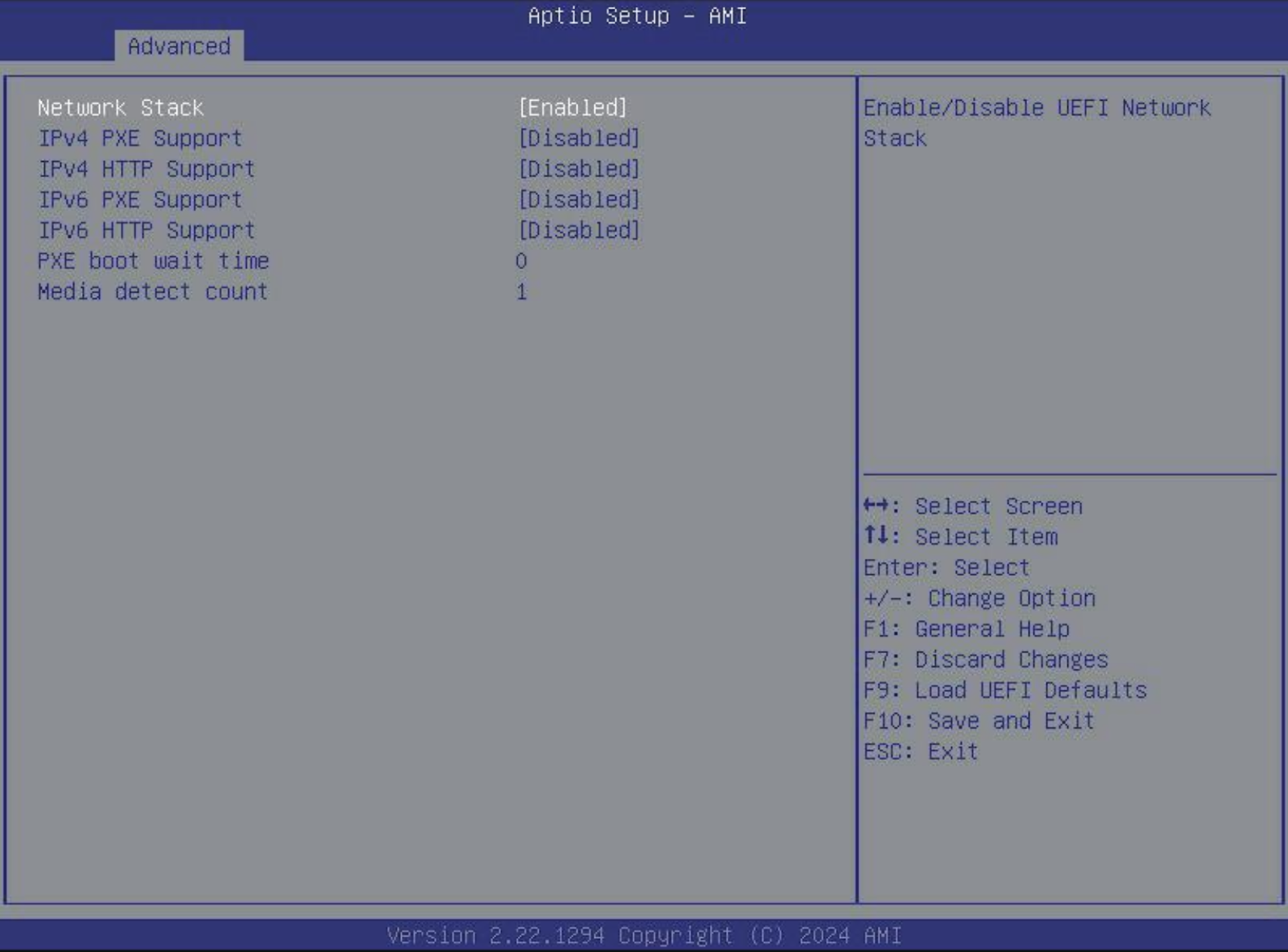Click the Enable/Disable UEFI Network Stack help text
The image size is (1288, 952).
point(1037,123)
